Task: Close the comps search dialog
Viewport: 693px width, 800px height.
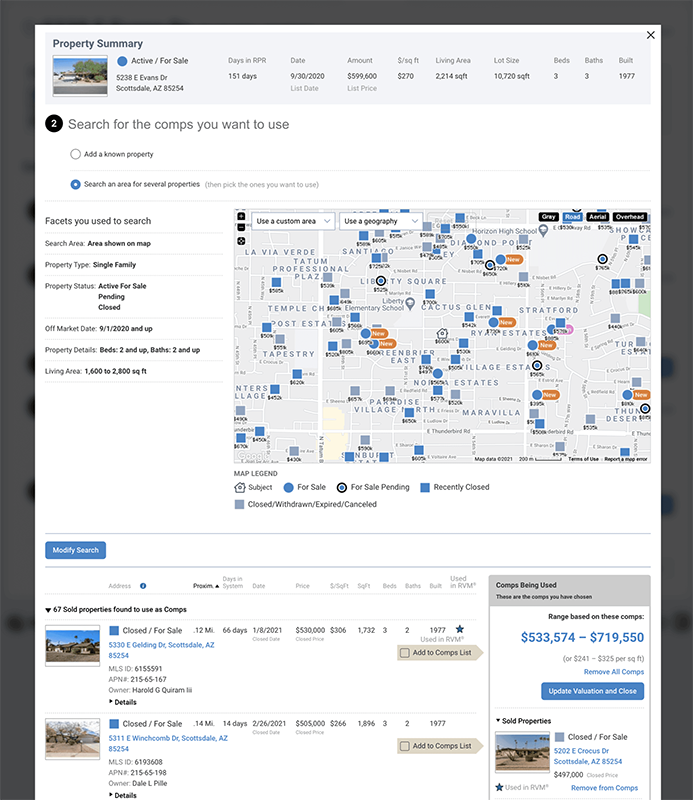Action: pos(651,35)
